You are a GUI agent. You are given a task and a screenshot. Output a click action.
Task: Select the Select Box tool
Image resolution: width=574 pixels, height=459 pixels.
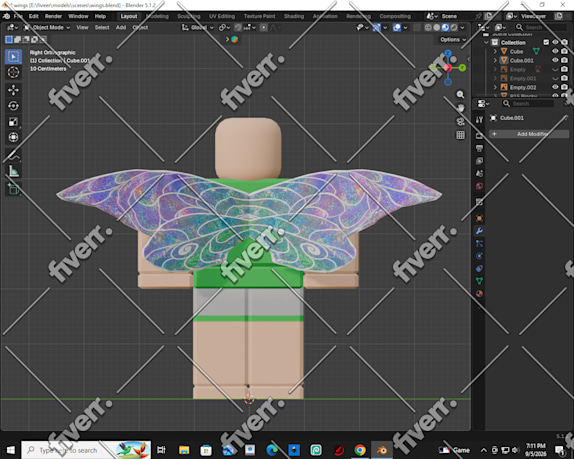14,57
